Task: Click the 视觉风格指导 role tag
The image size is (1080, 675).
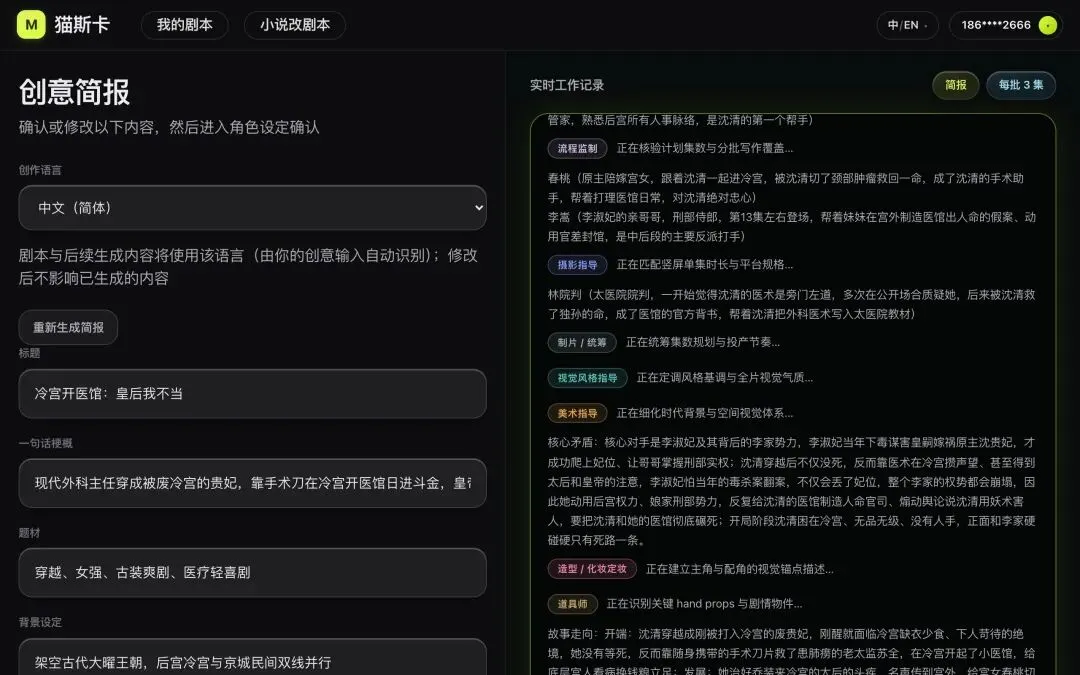Action: pos(588,377)
